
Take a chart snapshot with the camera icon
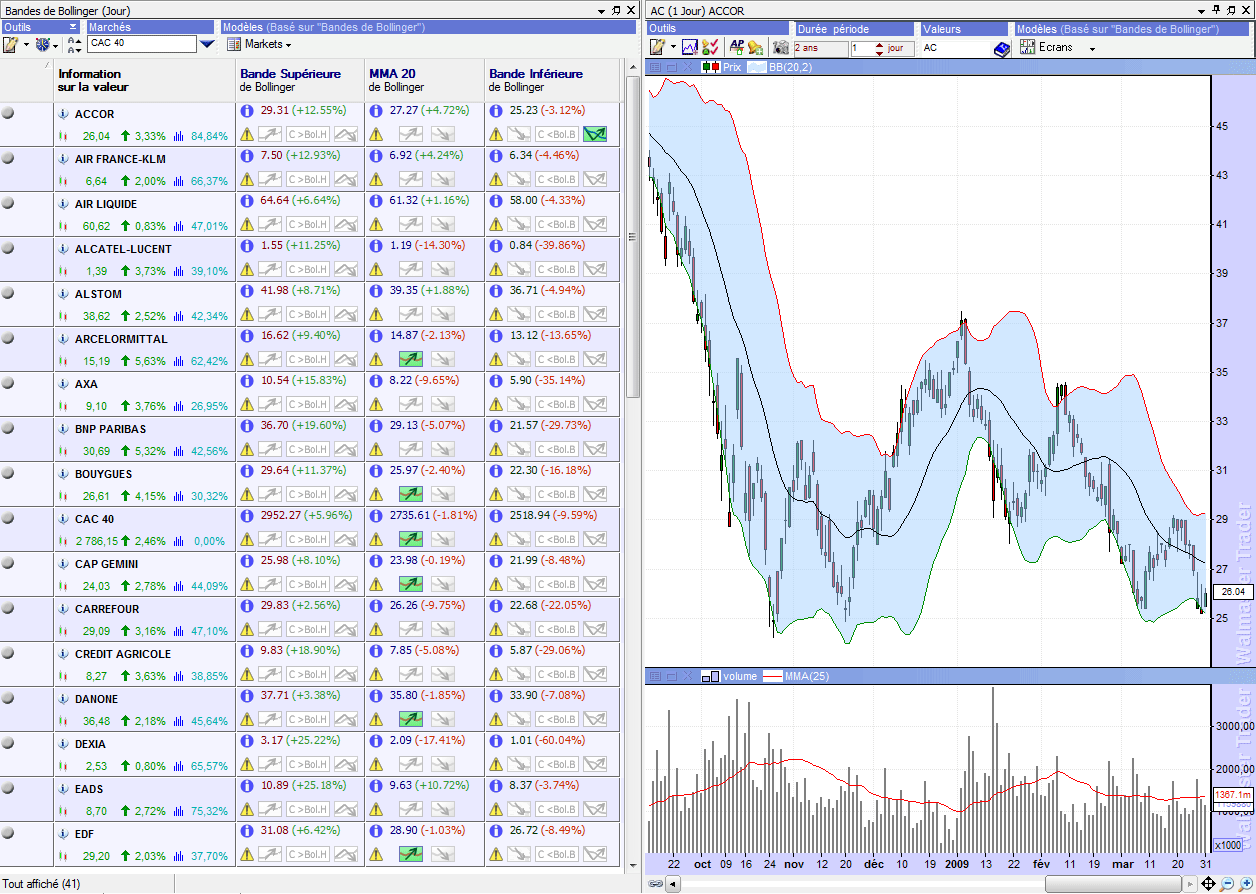click(x=781, y=47)
